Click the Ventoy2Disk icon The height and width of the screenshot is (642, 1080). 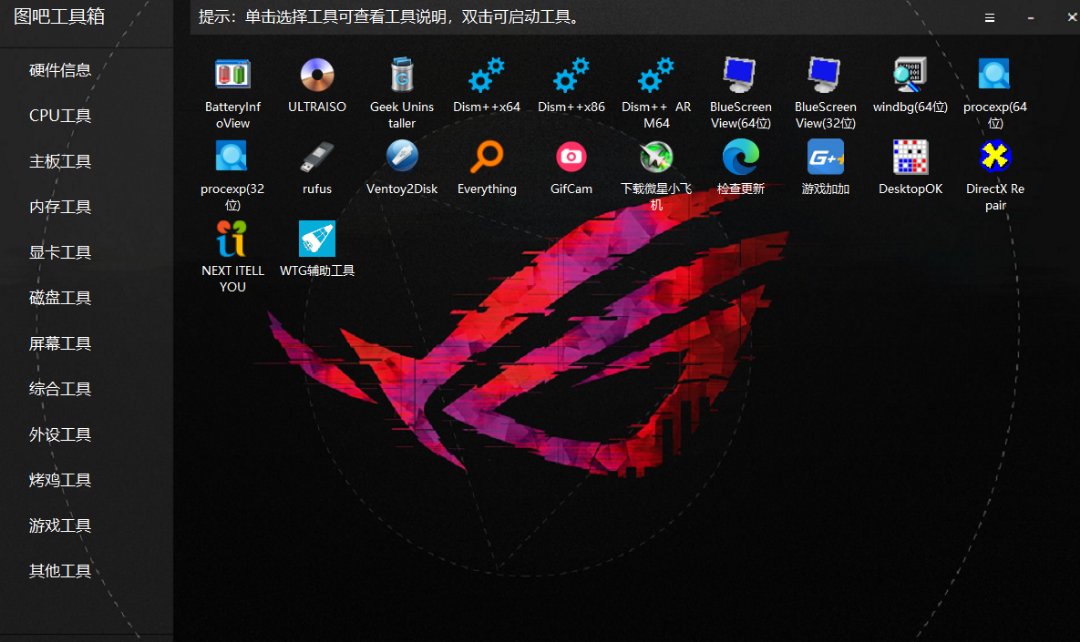402,157
